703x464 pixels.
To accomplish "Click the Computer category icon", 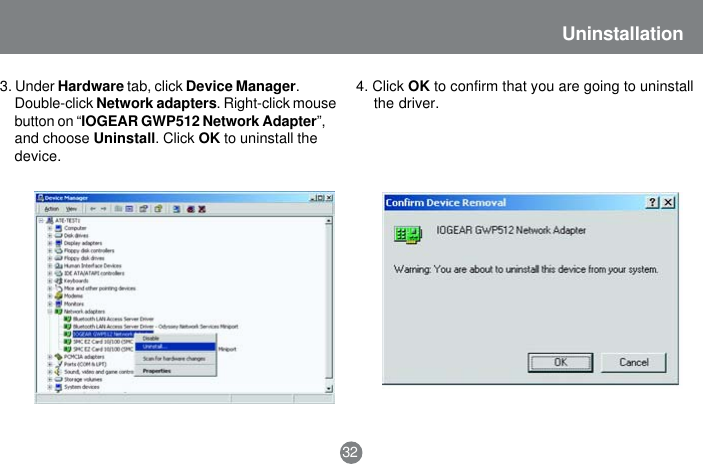I will click(x=58, y=228).
